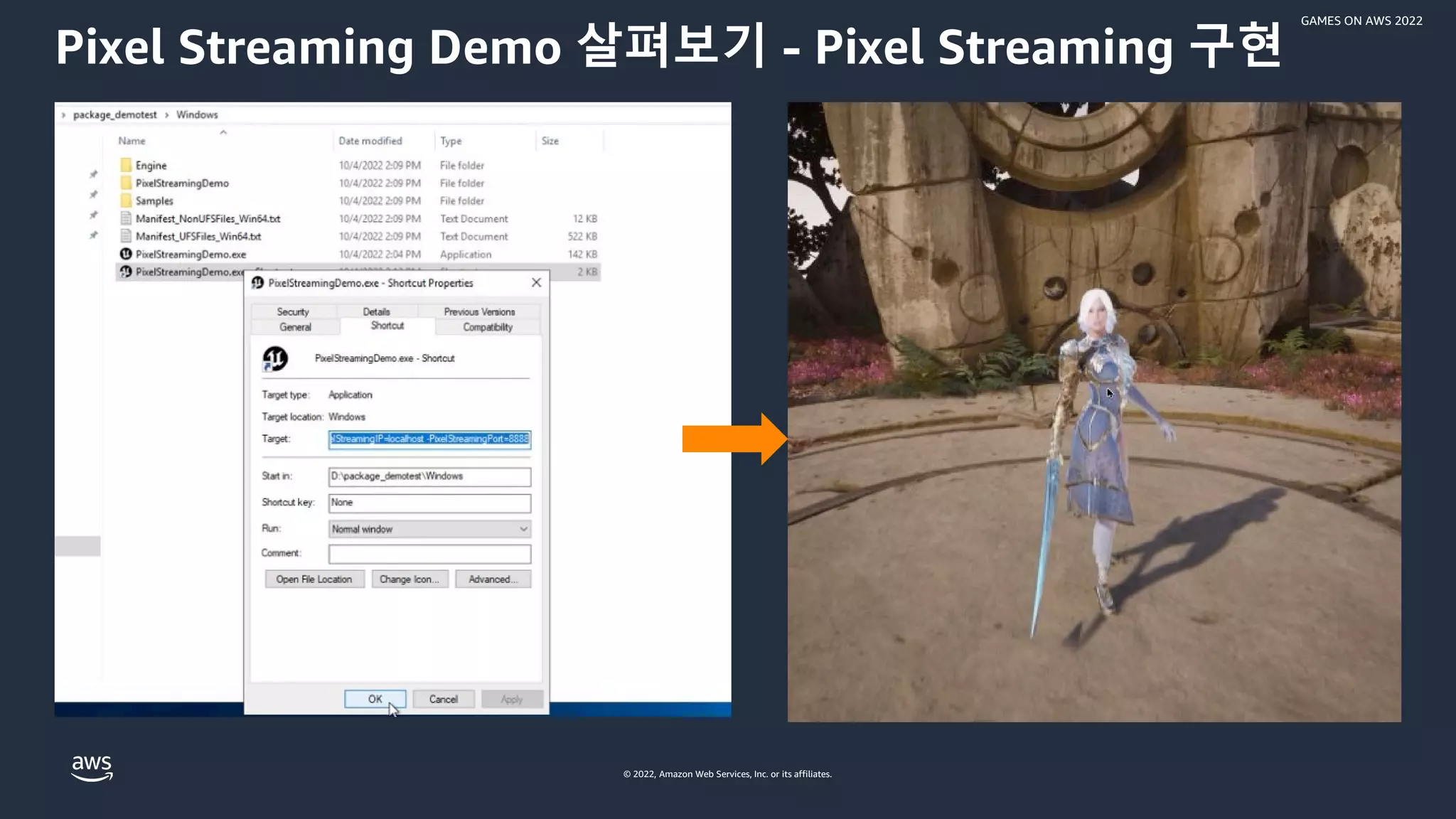
Task: Click the Application type cell in file list
Action: pyautogui.click(x=466, y=254)
